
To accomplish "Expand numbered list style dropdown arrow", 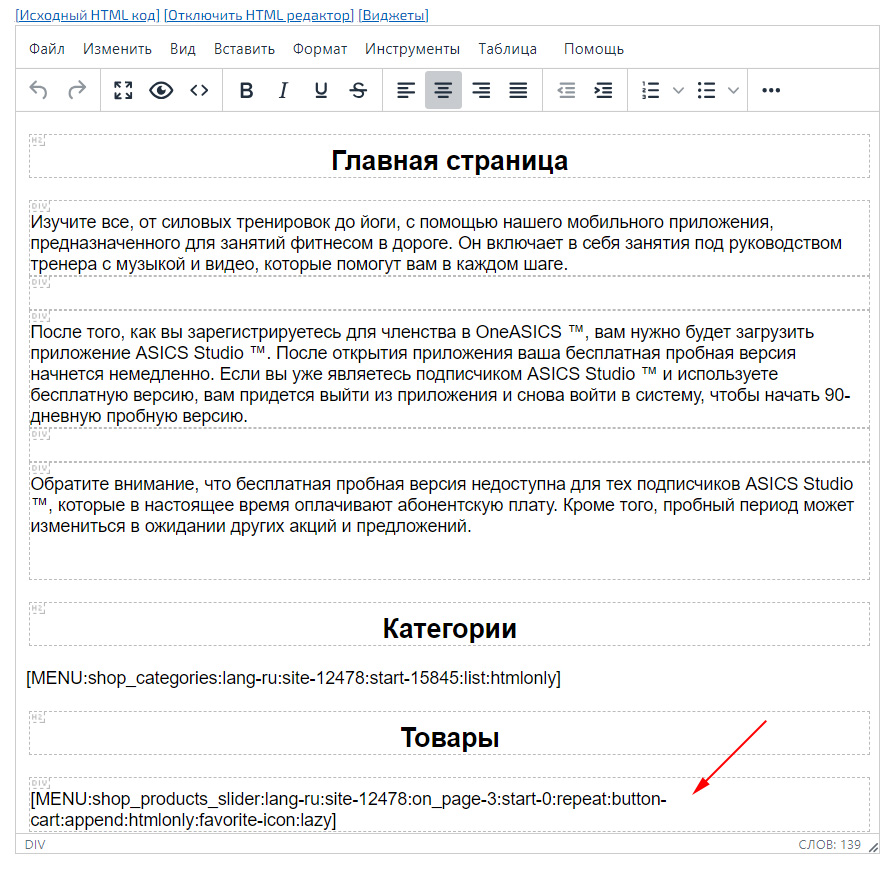I will click(678, 91).
